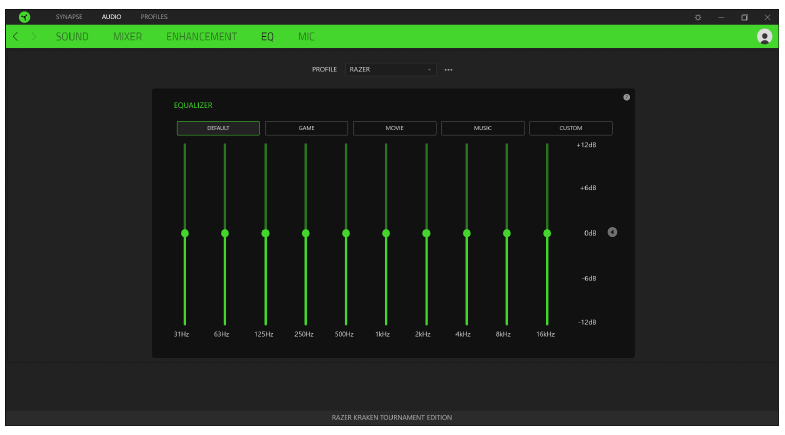This screenshot has height=435, width=785.
Task: Click the +6dB scale label
Action: click(x=588, y=188)
